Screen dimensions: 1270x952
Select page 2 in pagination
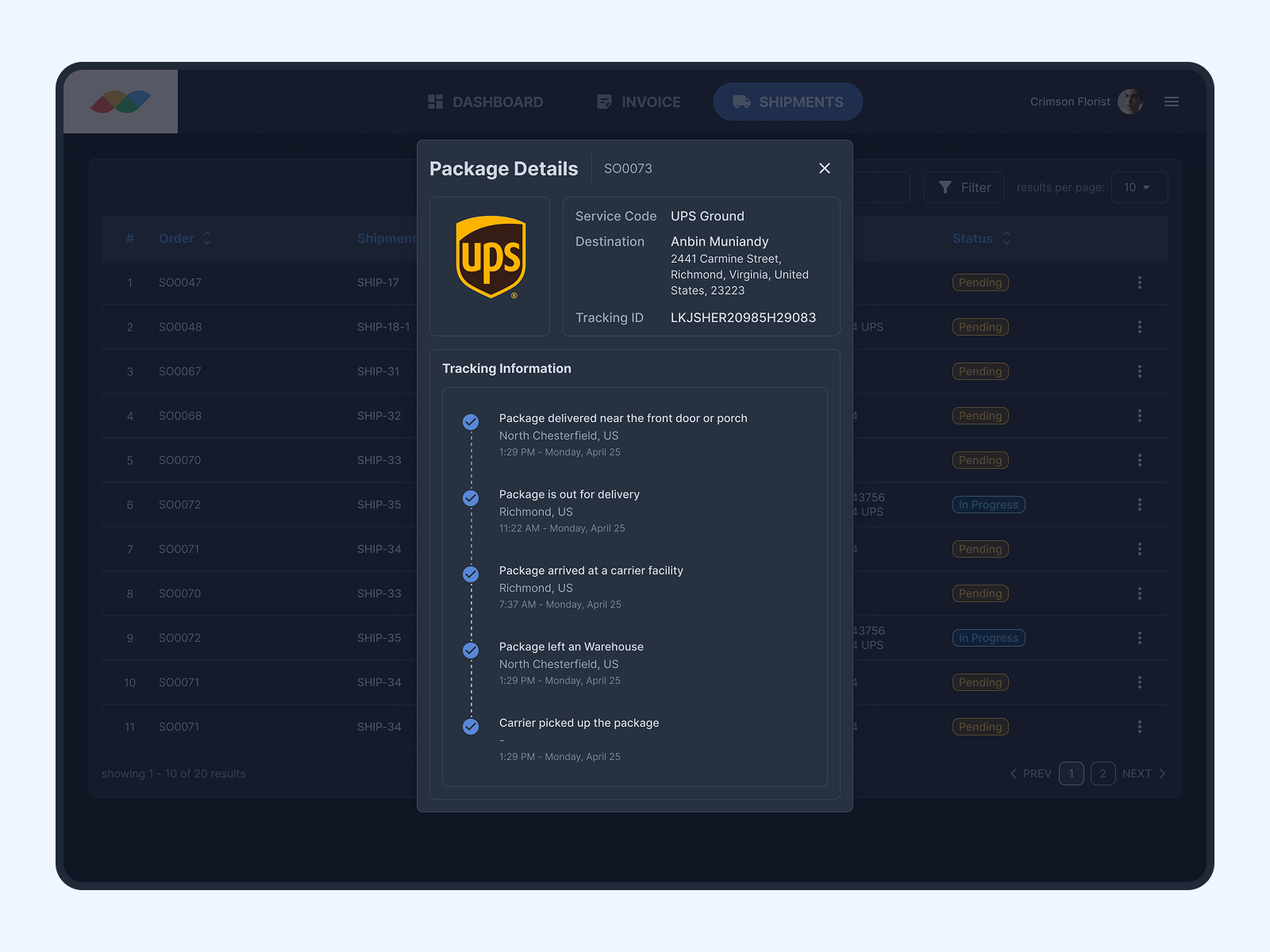pyautogui.click(x=1103, y=773)
